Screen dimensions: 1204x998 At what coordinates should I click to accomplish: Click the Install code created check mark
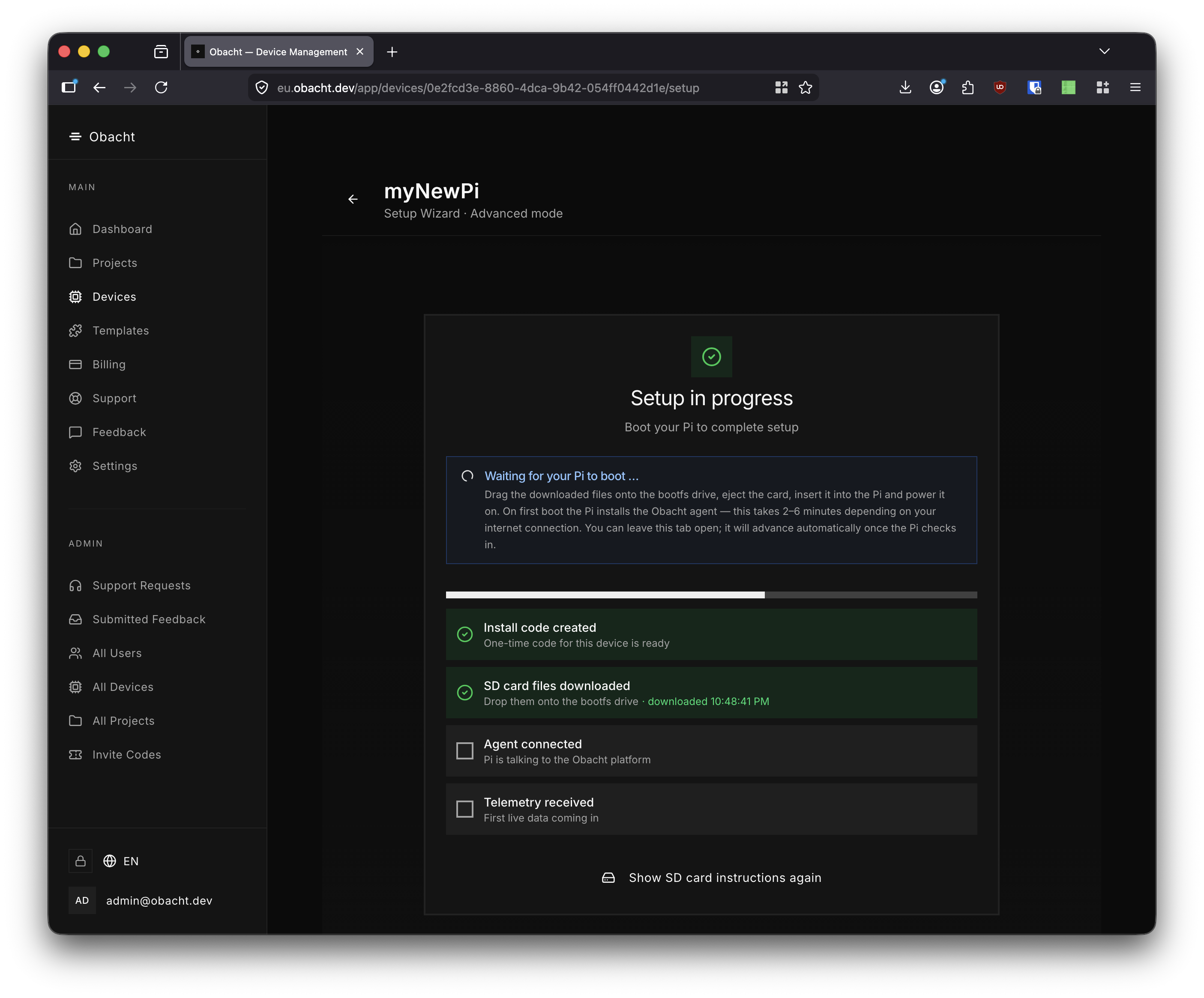465,635
